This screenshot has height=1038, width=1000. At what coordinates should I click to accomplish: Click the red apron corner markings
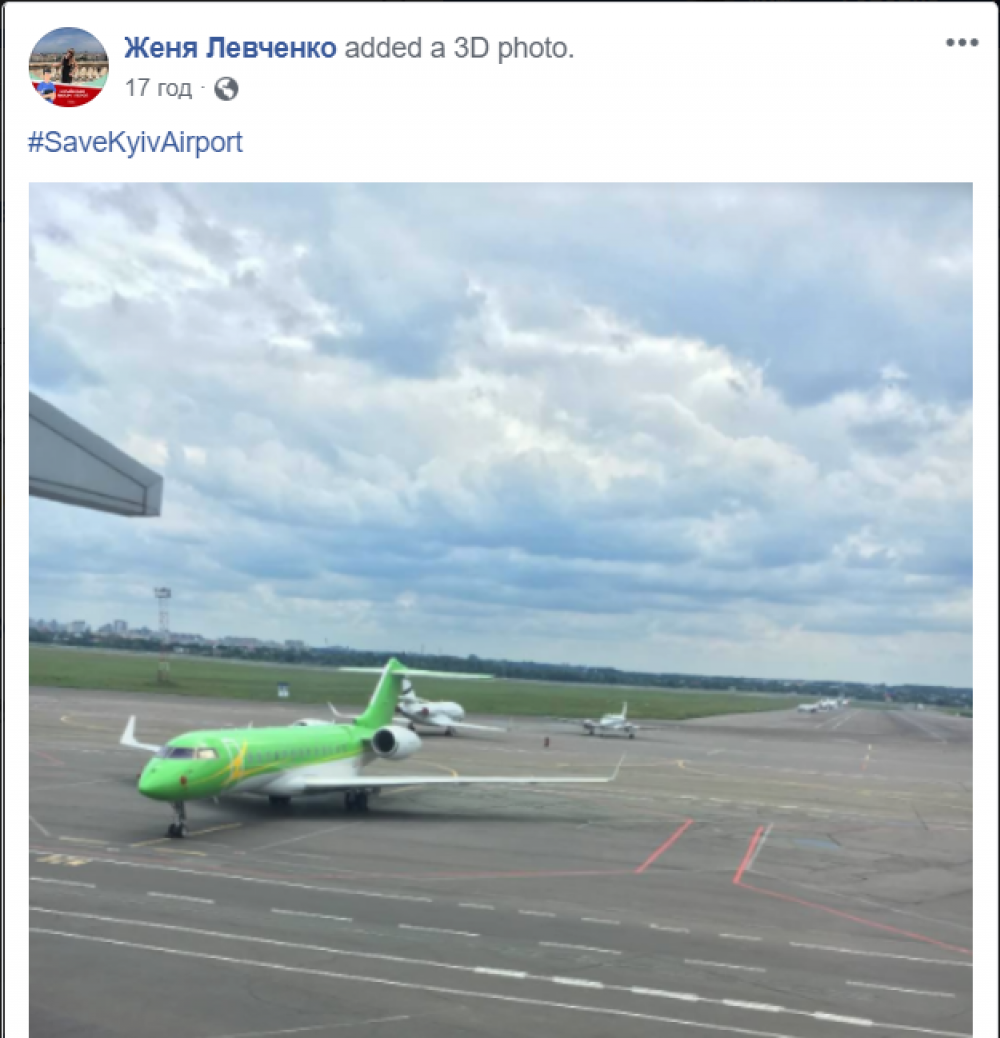[748, 854]
